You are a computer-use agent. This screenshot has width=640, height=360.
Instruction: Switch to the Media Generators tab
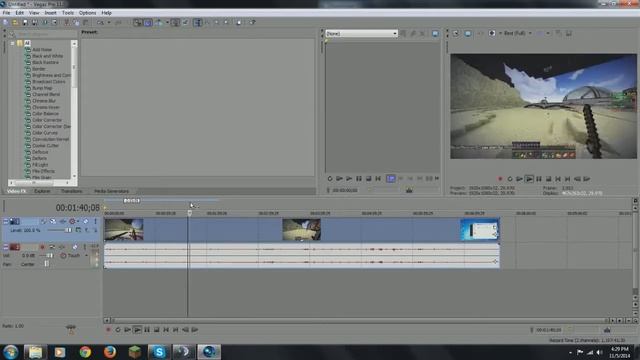coord(111,191)
